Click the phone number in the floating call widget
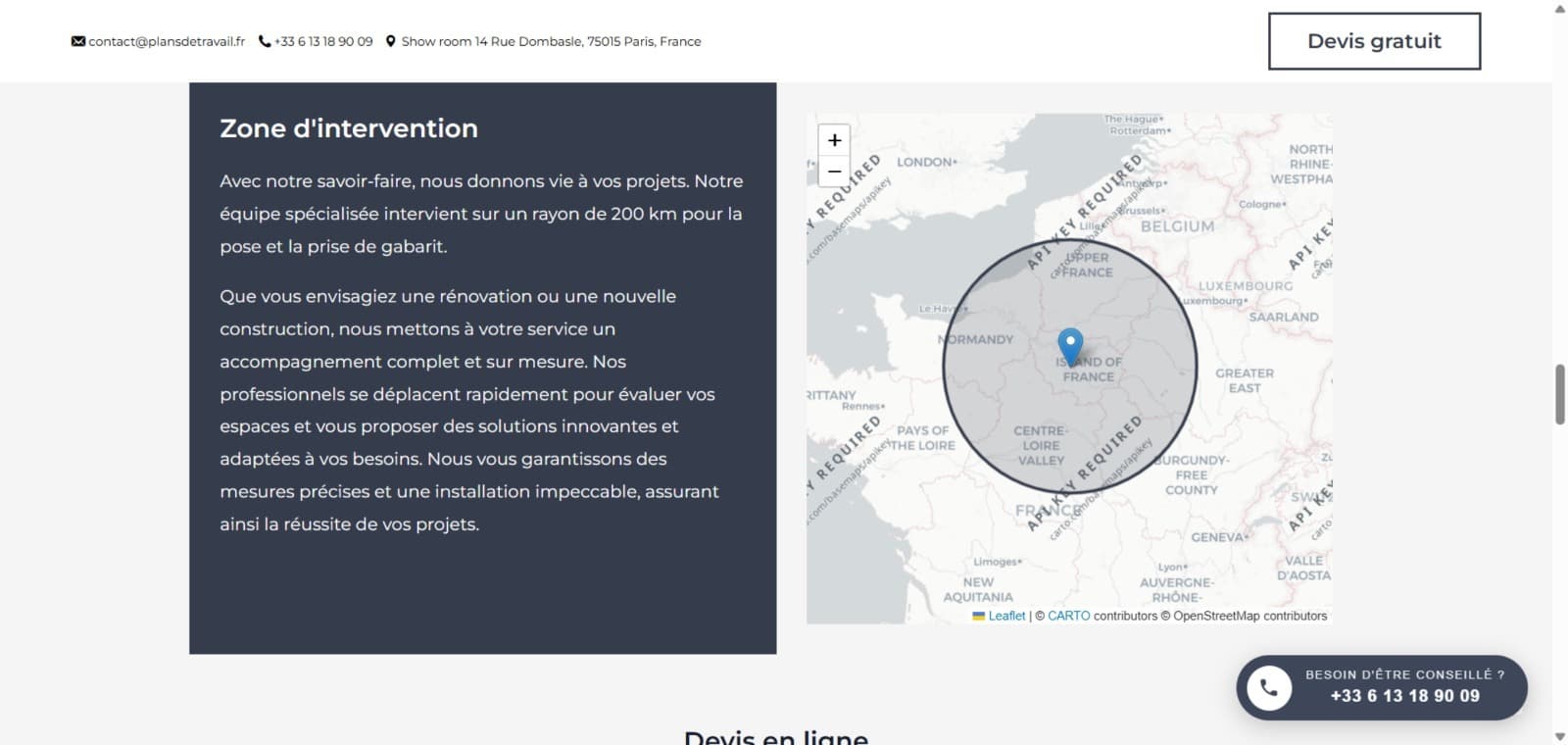The width and height of the screenshot is (1568, 745). 1404,696
